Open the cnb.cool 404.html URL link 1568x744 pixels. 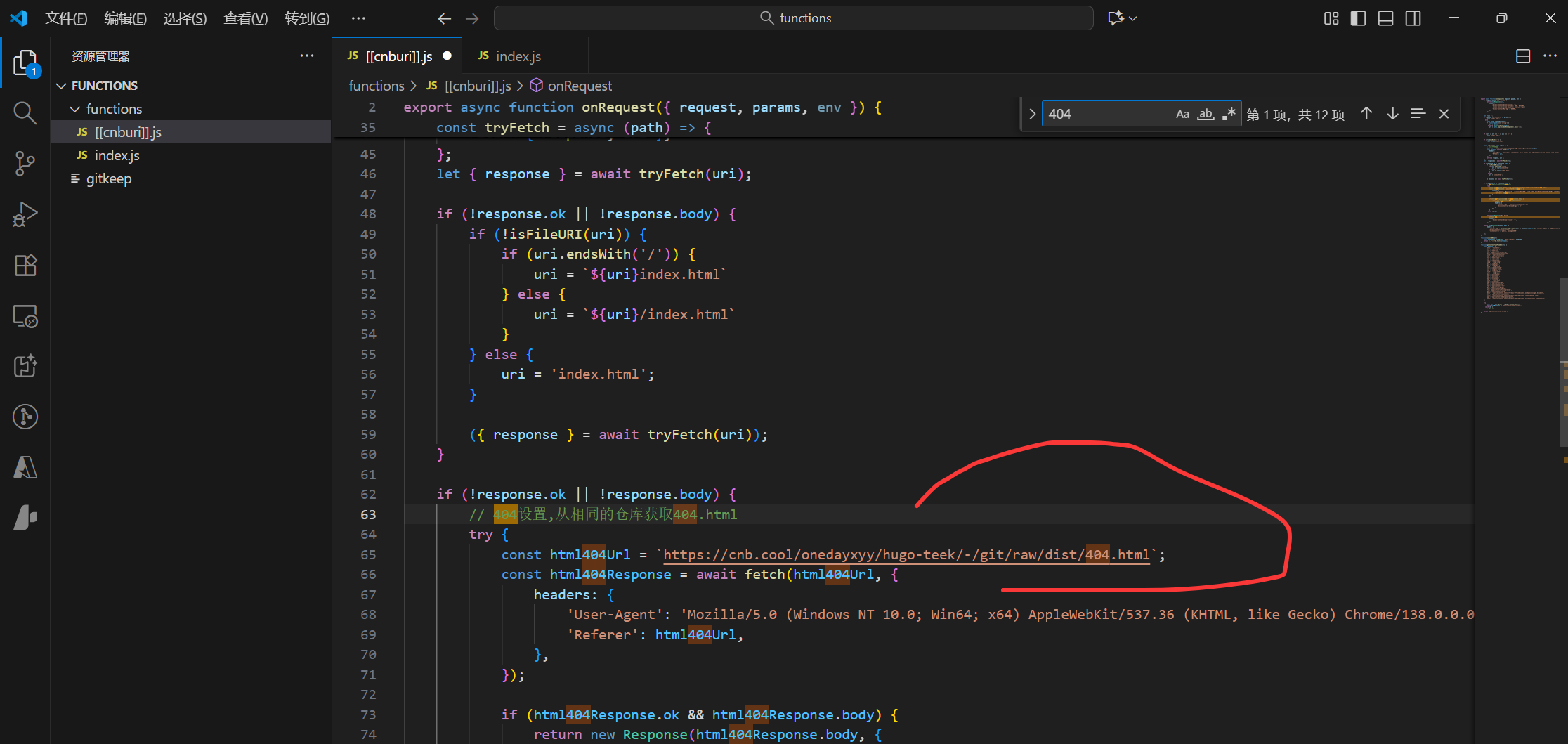[906, 555]
